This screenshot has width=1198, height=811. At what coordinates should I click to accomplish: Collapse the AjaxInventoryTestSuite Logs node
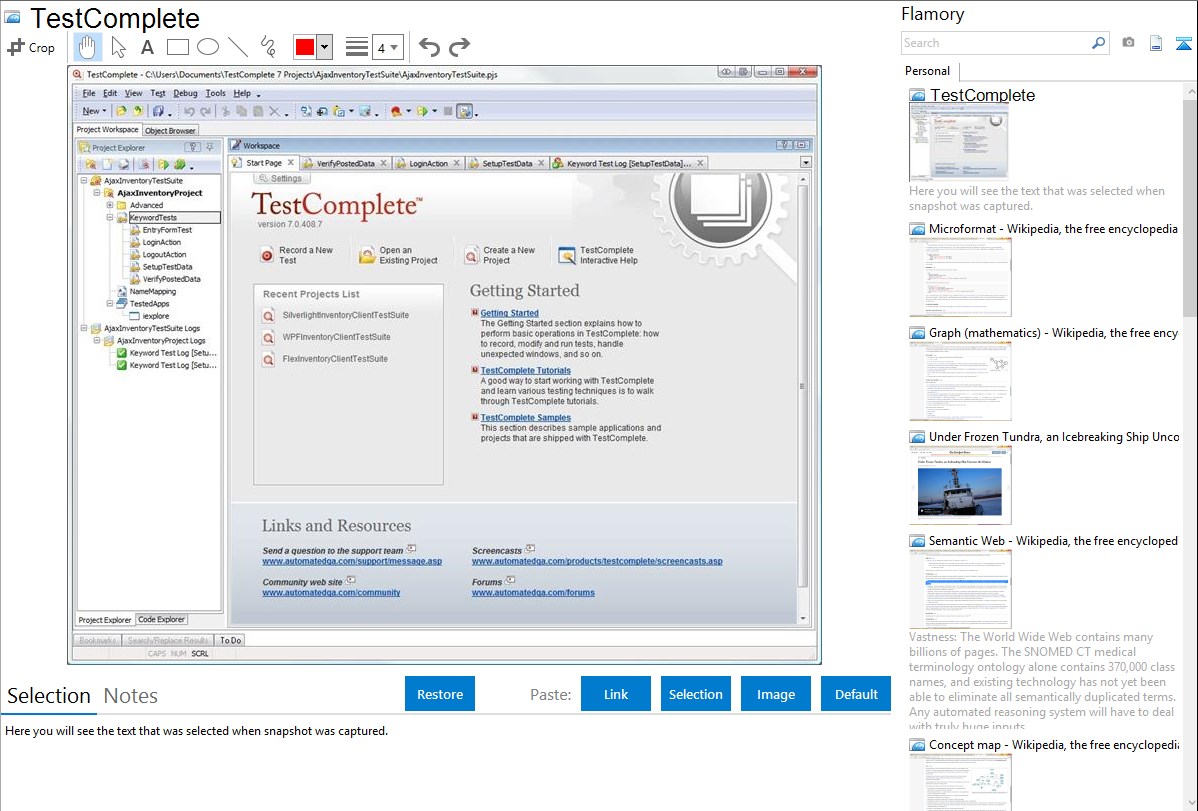point(84,328)
